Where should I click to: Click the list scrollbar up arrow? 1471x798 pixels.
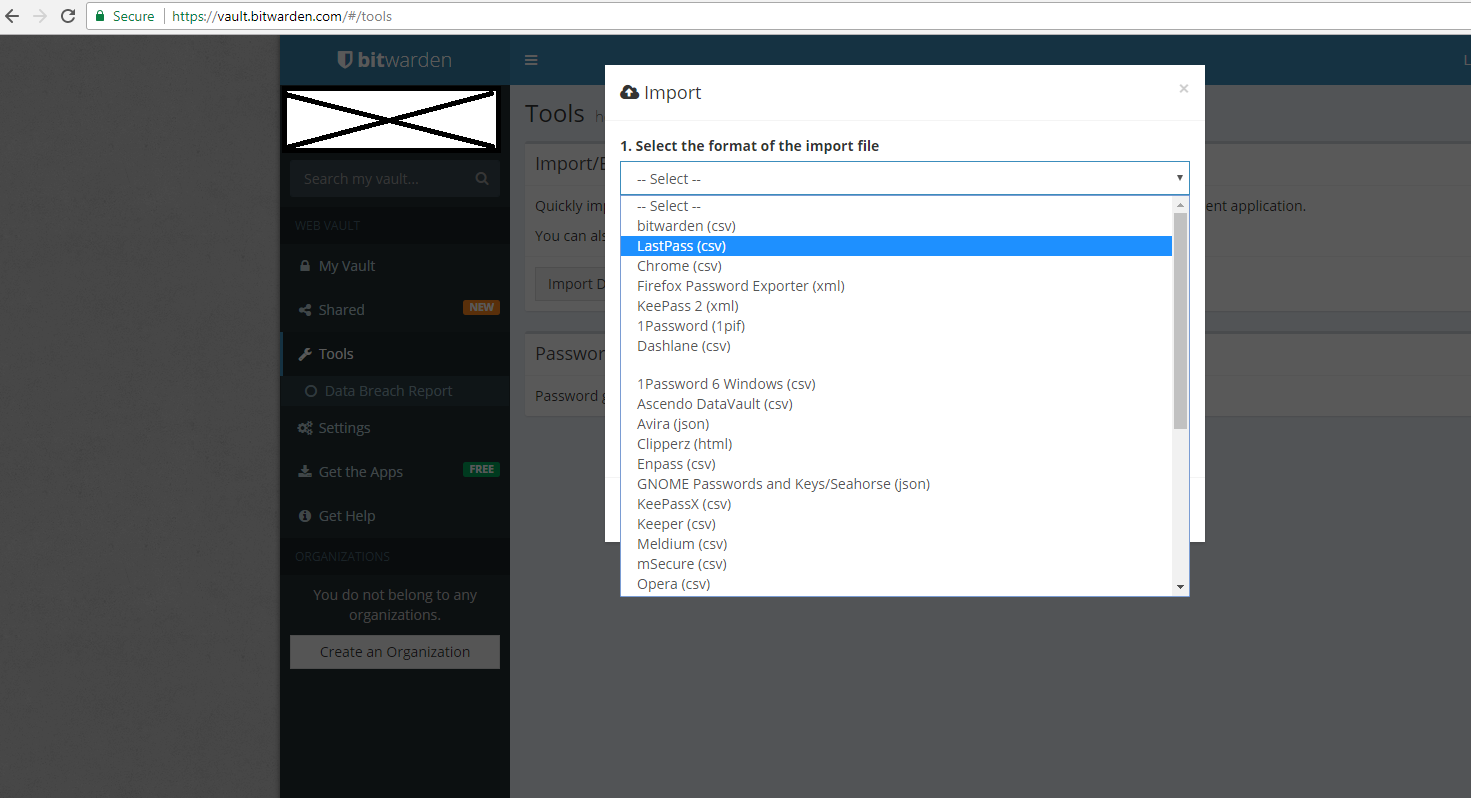tap(1180, 204)
